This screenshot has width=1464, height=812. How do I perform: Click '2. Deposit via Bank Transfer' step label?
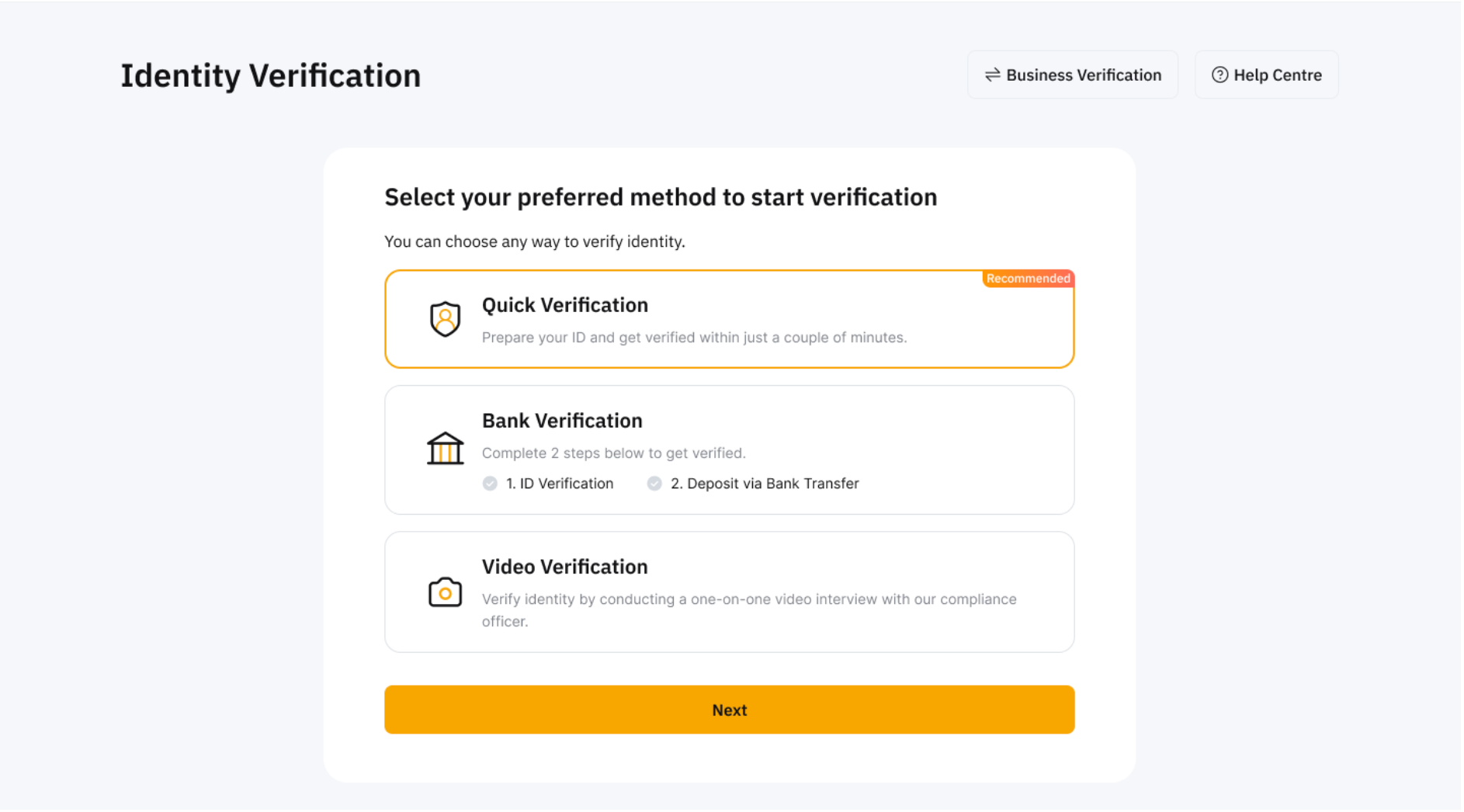pyautogui.click(x=765, y=484)
